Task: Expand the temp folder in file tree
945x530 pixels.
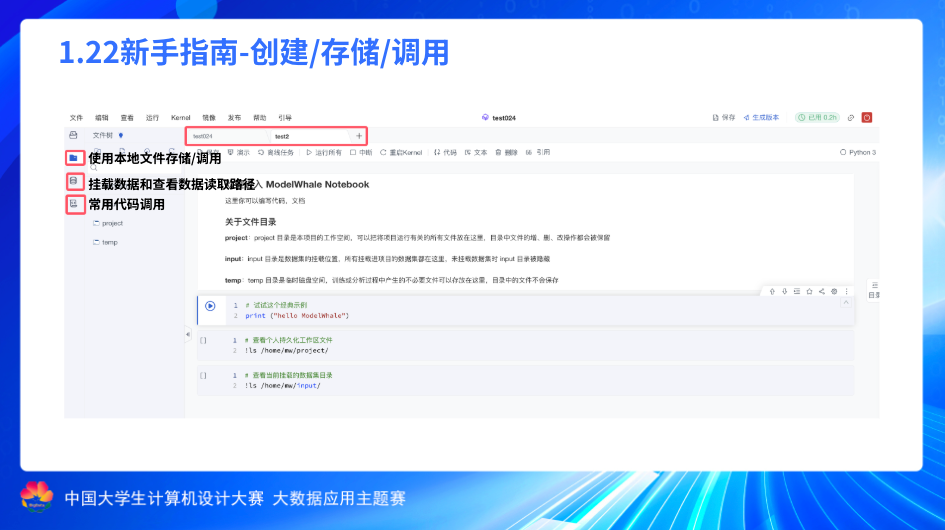Action: pos(105,242)
